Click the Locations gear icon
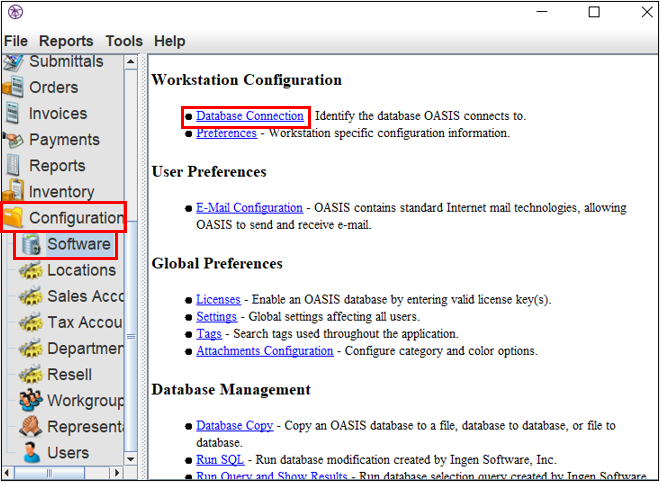This screenshot has height=484, width=662. (31, 270)
